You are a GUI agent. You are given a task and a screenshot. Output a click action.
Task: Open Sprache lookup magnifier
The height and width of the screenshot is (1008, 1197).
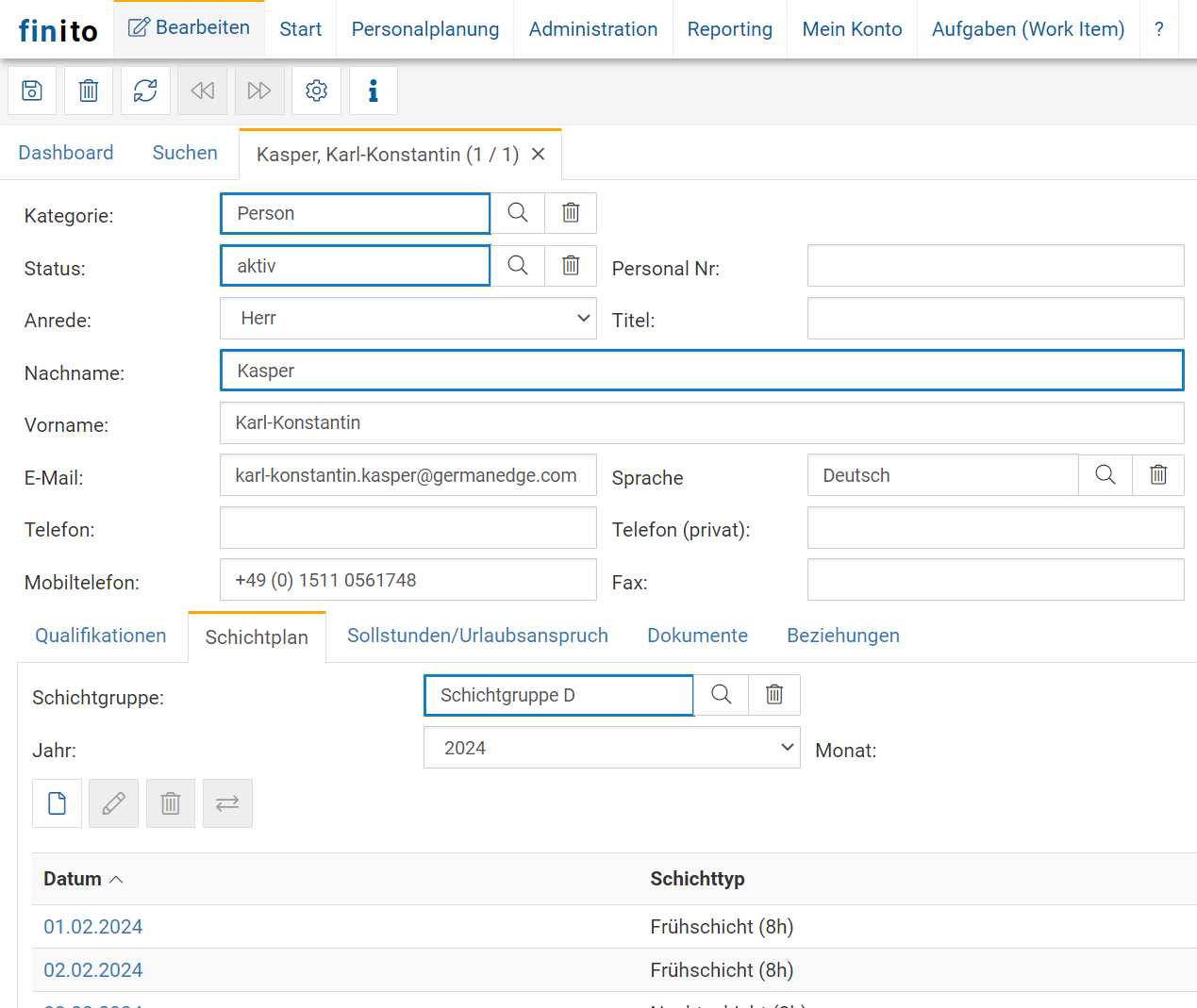tap(1106, 475)
